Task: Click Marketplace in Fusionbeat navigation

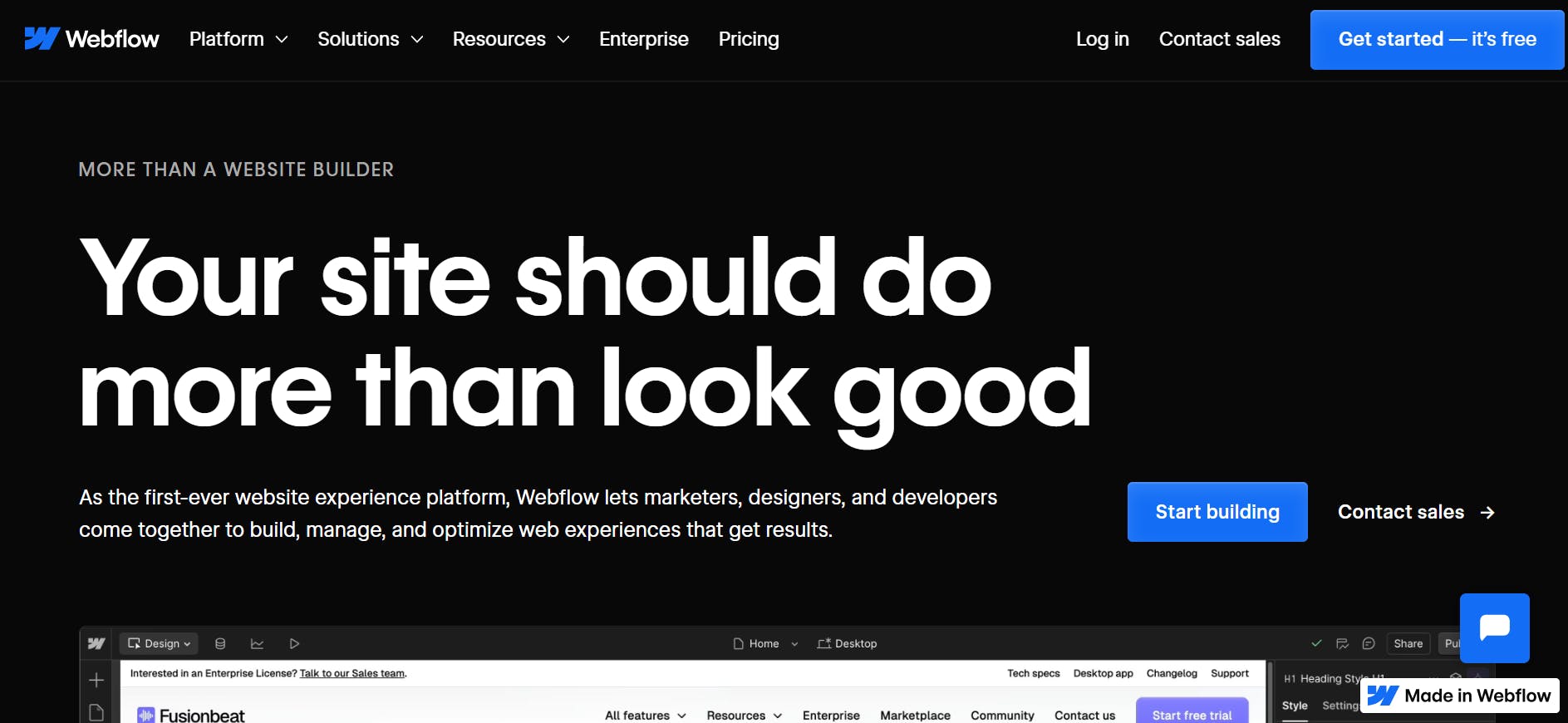Action: (x=915, y=716)
